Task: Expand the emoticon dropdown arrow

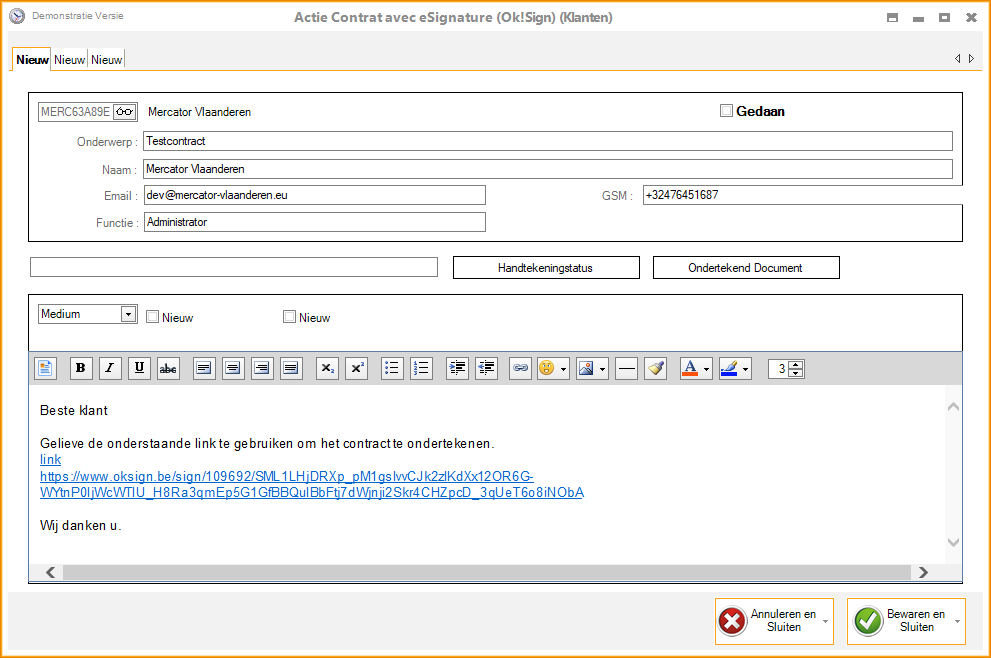Action: click(564, 369)
